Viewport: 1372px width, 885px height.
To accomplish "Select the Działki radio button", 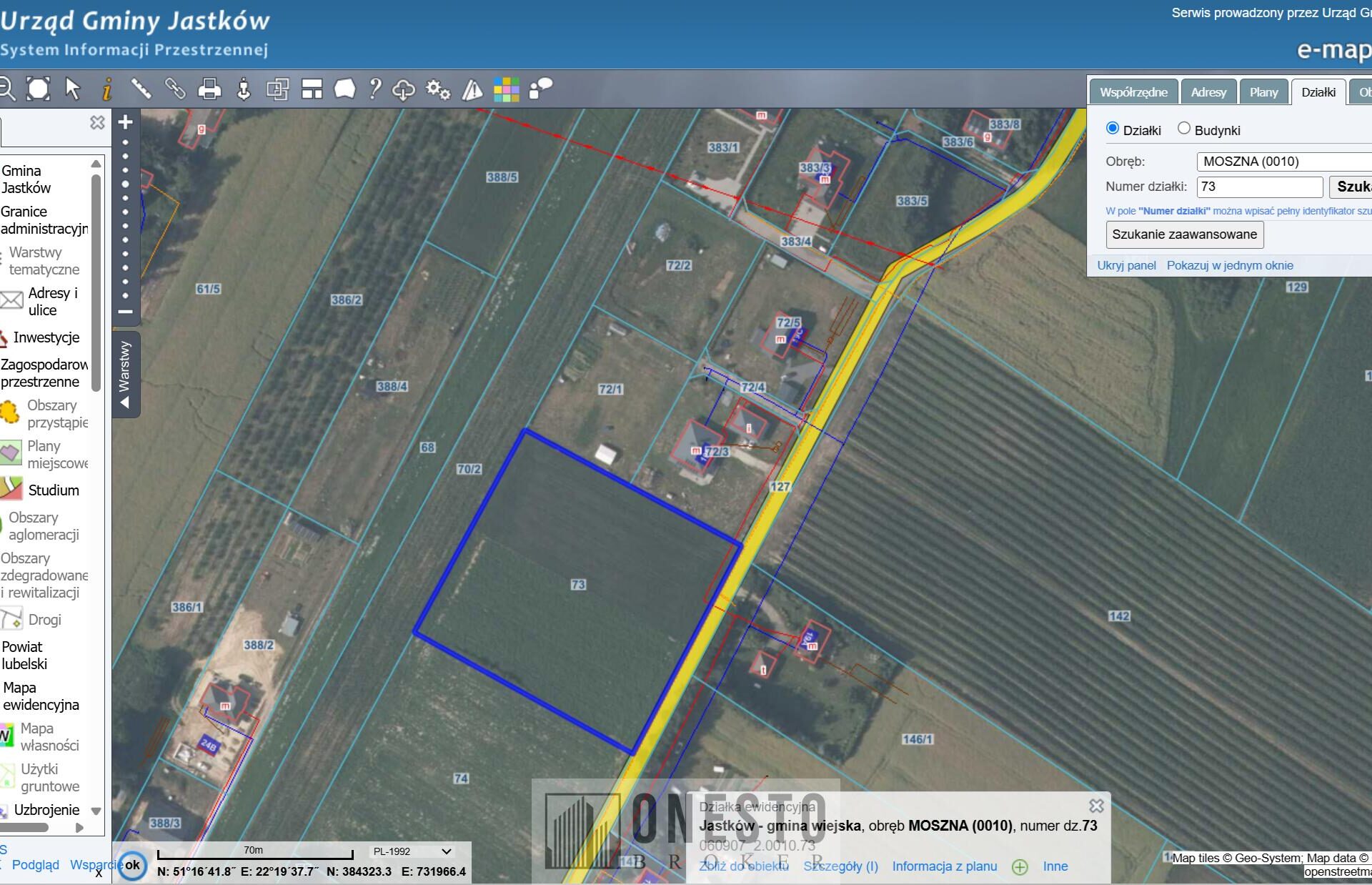I will tap(1112, 129).
